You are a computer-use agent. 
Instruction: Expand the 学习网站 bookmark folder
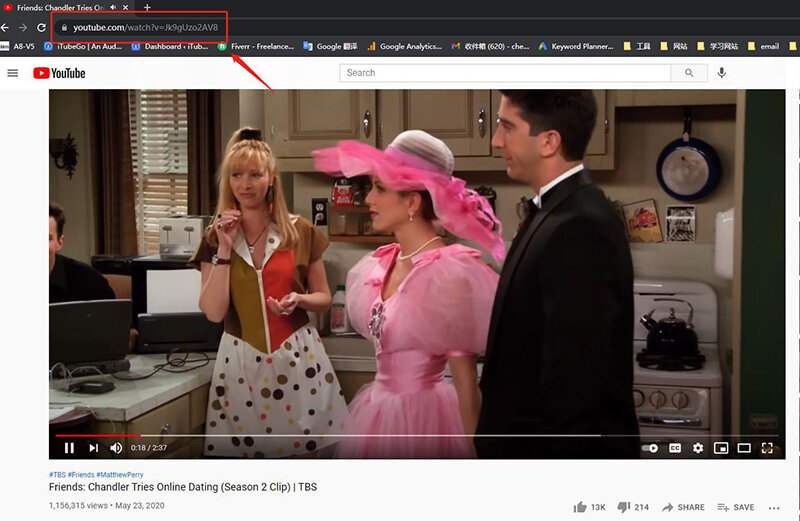click(718, 46)
